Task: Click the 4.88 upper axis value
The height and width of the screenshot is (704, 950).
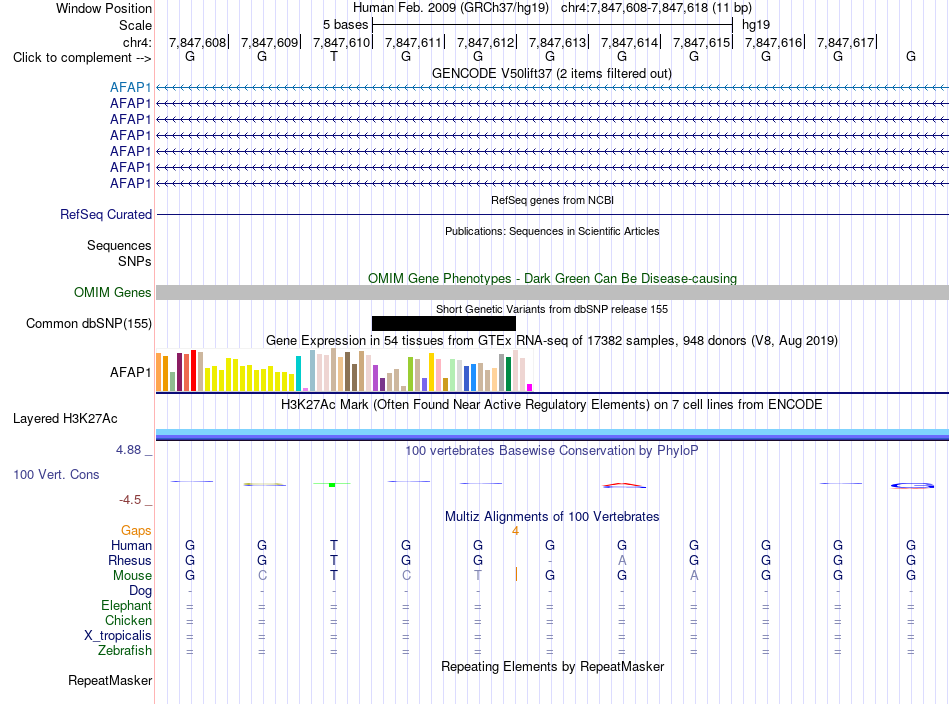Action: [x=128, y=450]
